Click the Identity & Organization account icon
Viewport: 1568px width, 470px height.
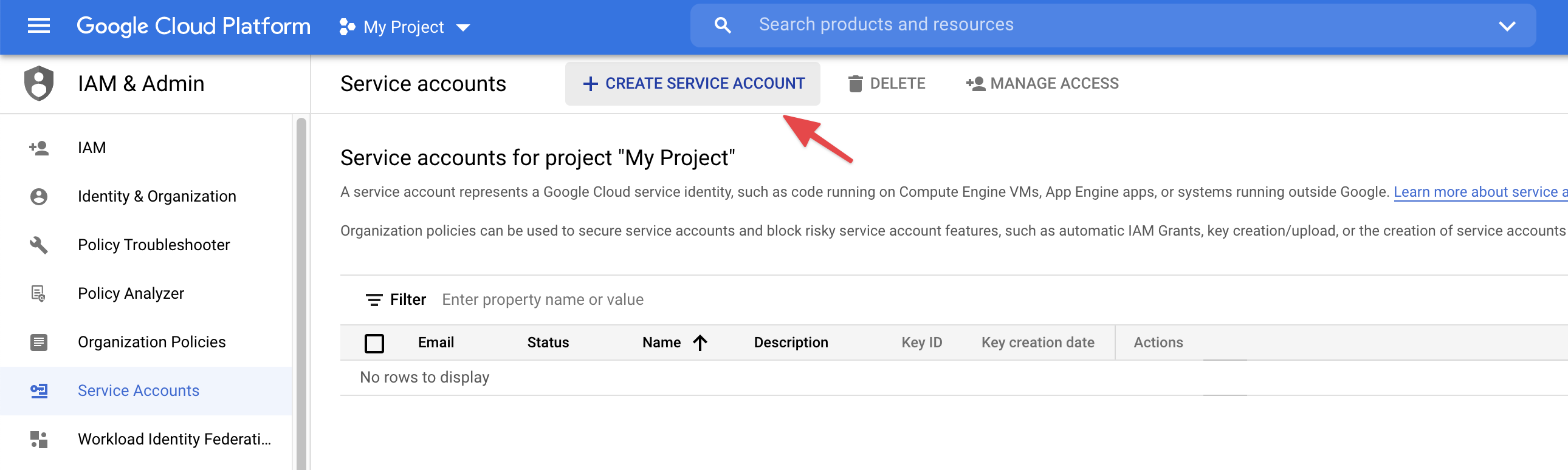[39, 196]
